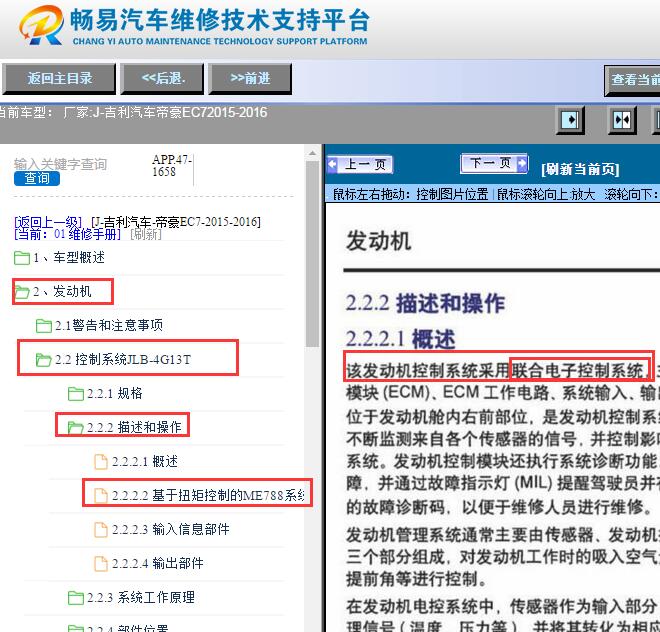
Task: Click the 2.2.2 描述和操作 heading
Action: coord(425,303)
